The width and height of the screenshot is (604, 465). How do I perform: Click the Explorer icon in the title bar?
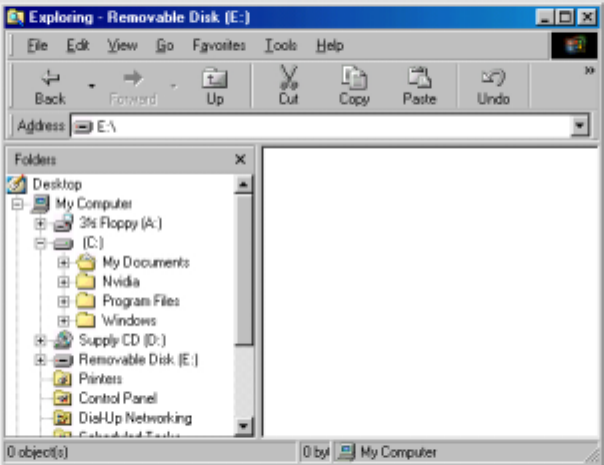pyautogui.click(x=15, y=18)
